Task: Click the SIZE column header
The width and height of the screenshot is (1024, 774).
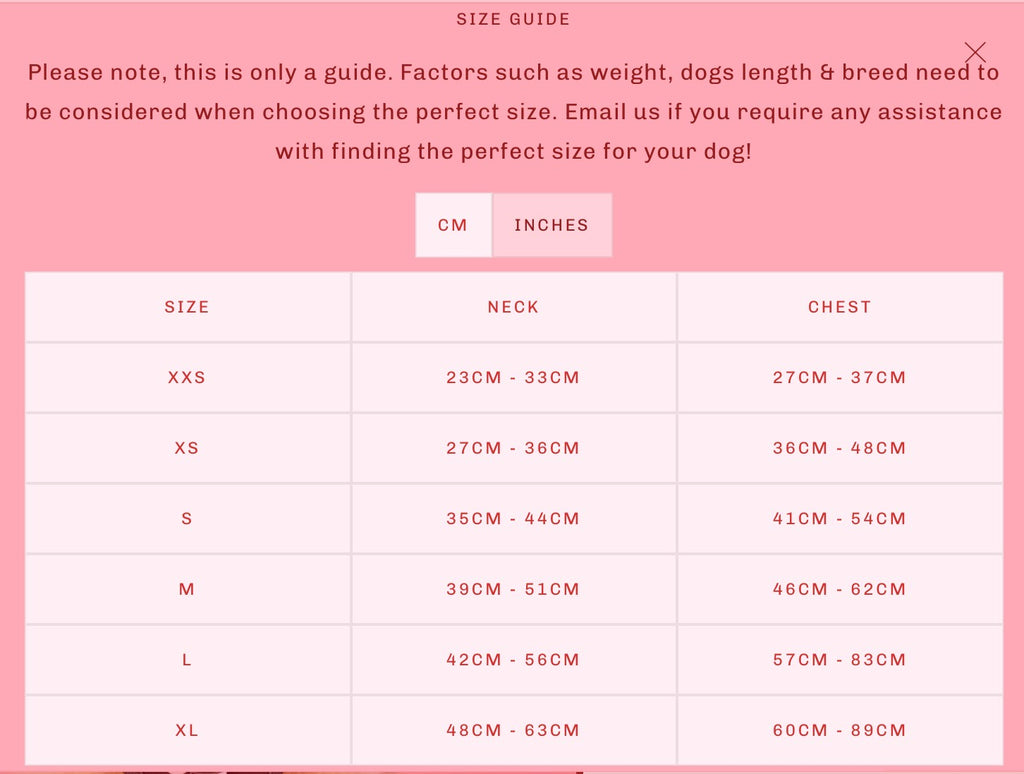Action: (187, 307)
